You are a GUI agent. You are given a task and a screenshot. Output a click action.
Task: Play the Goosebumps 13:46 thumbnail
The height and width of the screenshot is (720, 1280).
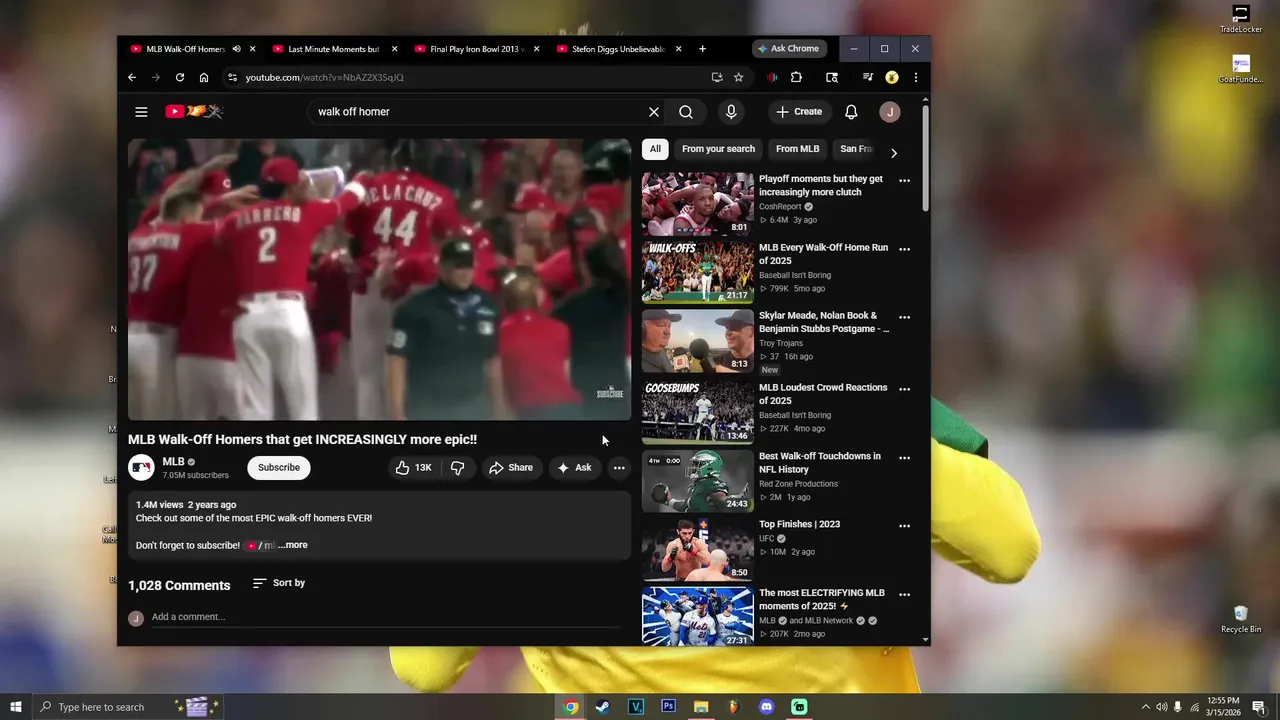(697, 412)
